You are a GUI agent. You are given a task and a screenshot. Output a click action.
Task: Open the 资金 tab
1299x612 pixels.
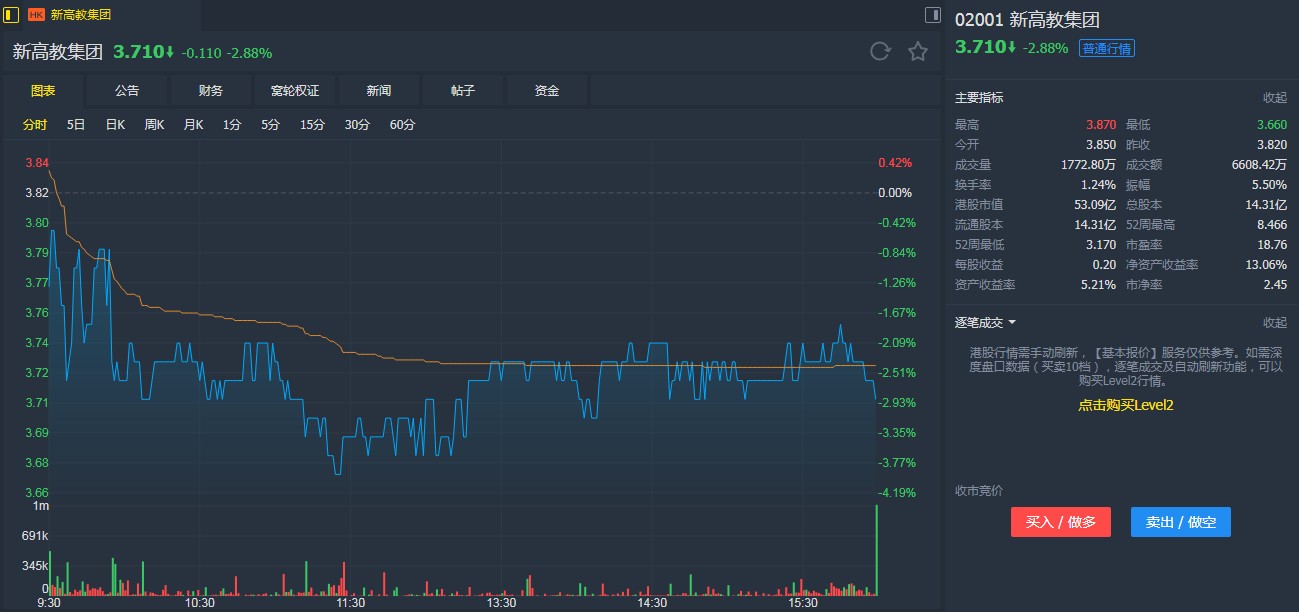[x=547, y=91]
